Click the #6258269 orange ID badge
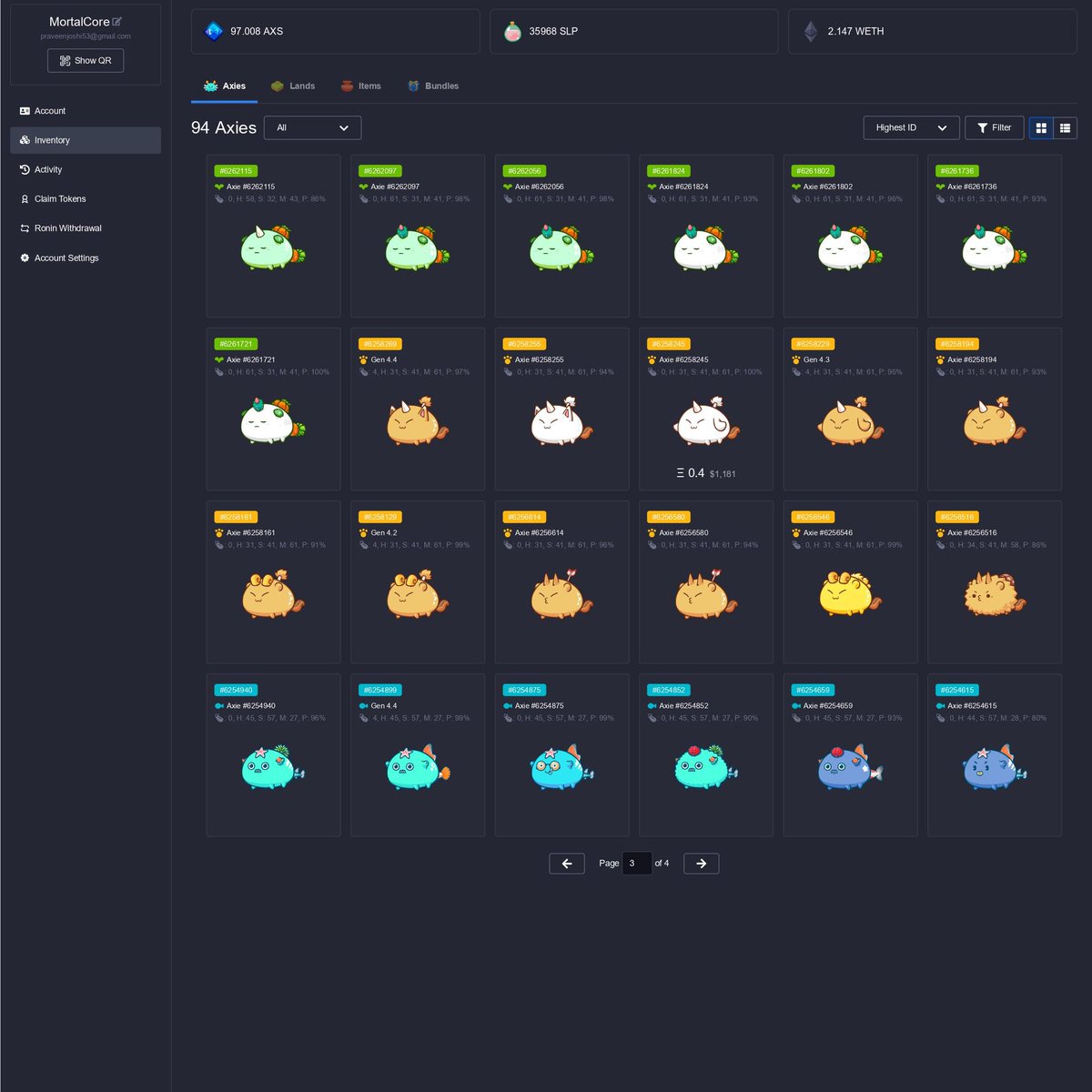 pos(380,344)
